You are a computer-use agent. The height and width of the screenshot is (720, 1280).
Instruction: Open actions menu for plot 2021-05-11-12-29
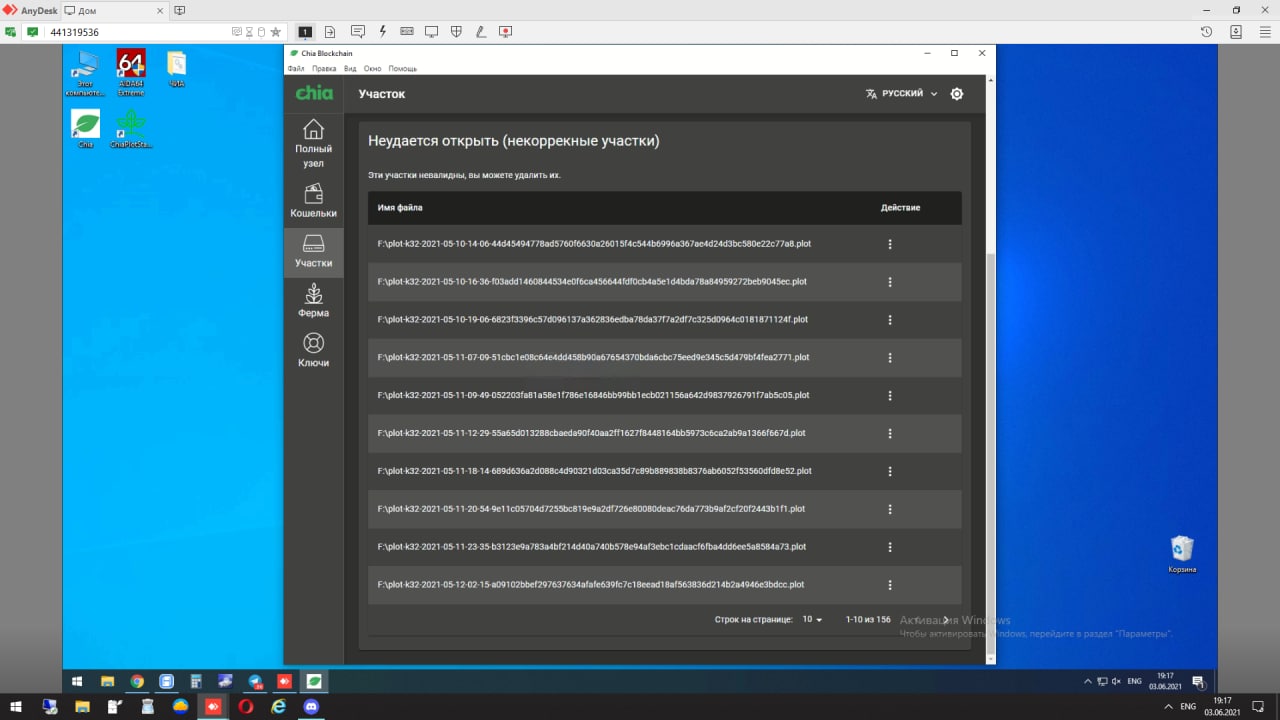(890, 434)
